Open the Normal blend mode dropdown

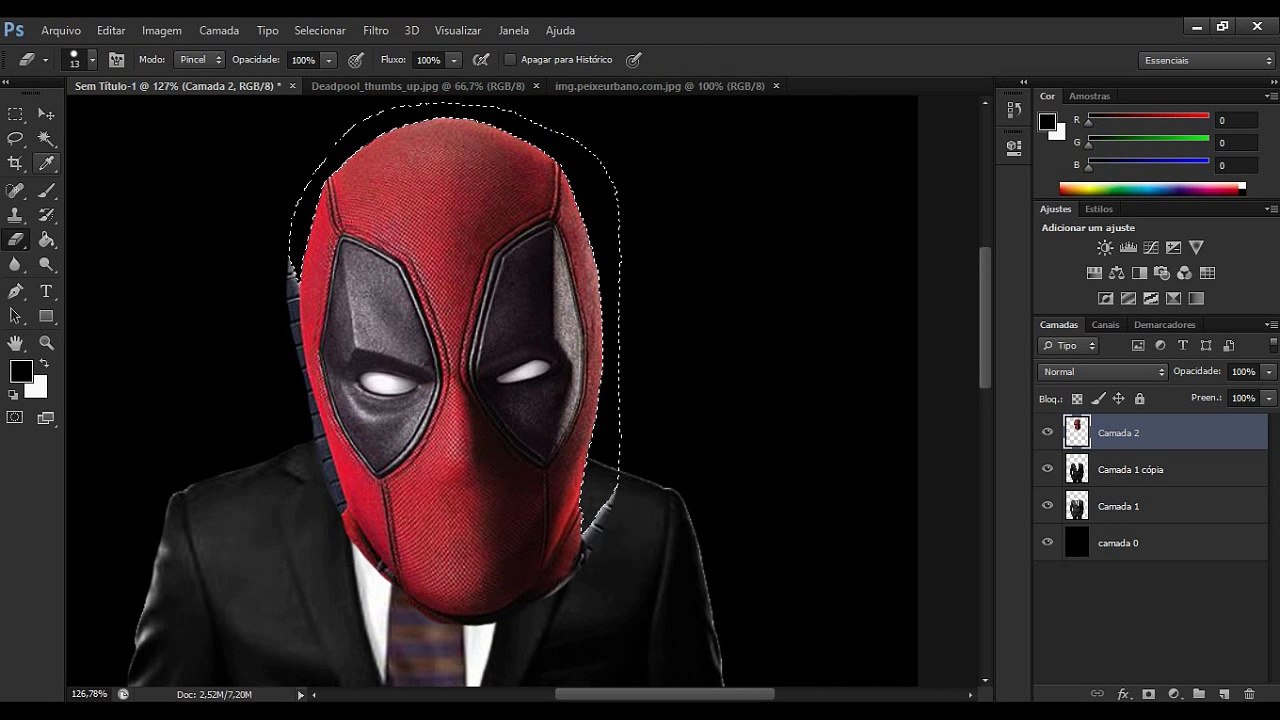click(1103, 372)
